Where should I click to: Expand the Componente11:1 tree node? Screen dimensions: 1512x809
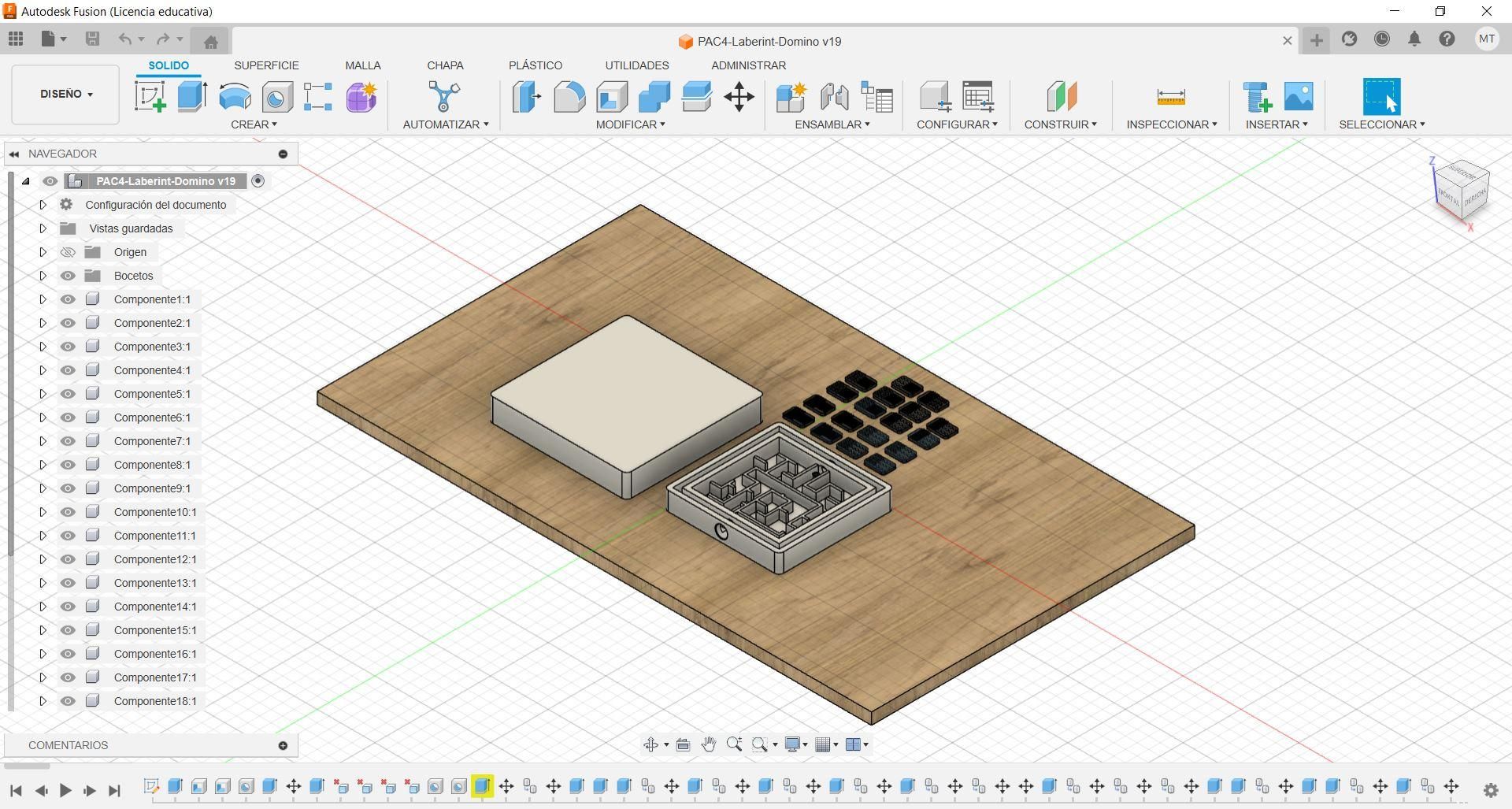(43, 536)
